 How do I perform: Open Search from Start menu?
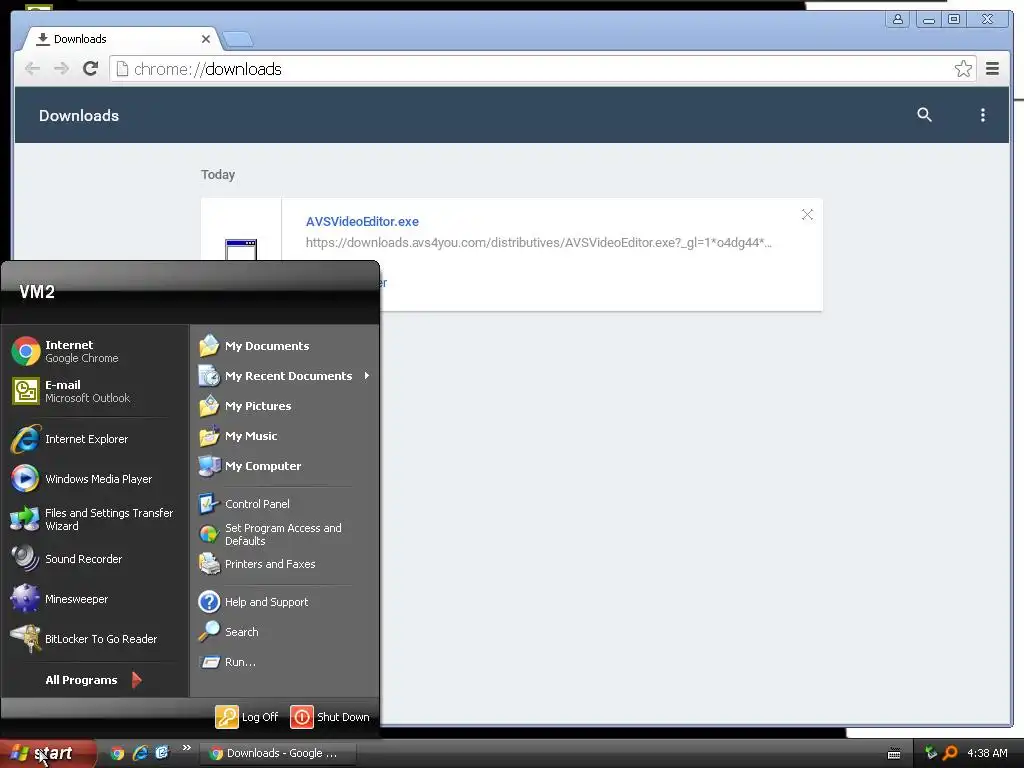coord(285,632)
